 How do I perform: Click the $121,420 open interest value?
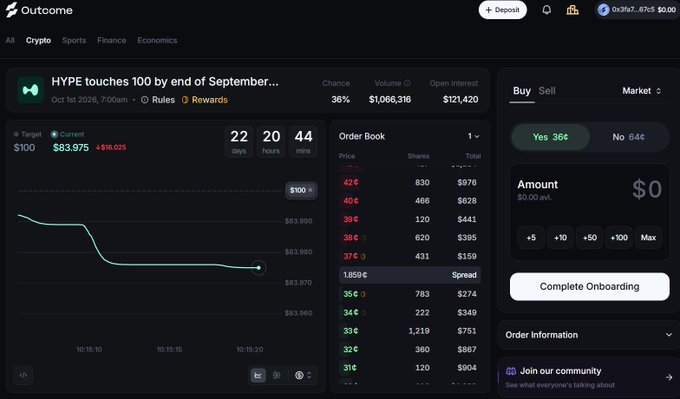461,99
